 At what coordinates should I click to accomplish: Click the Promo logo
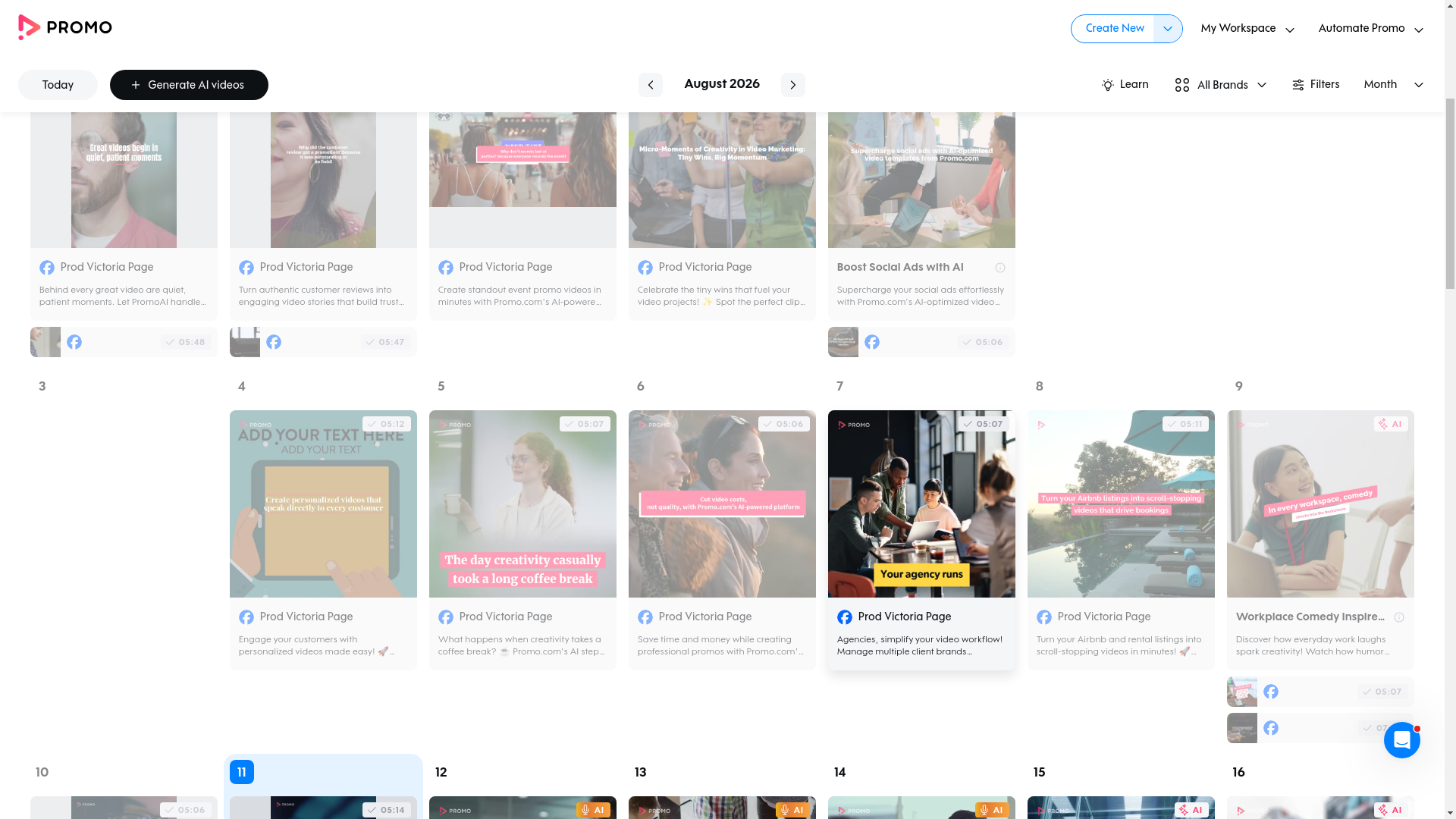pyautogui.click(x=65, y=27)
